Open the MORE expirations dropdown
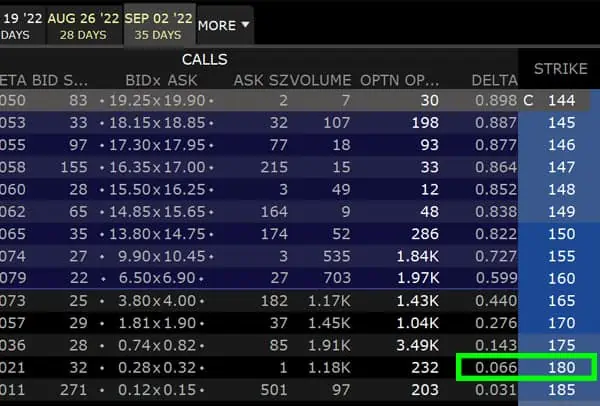 click(224, 23)
